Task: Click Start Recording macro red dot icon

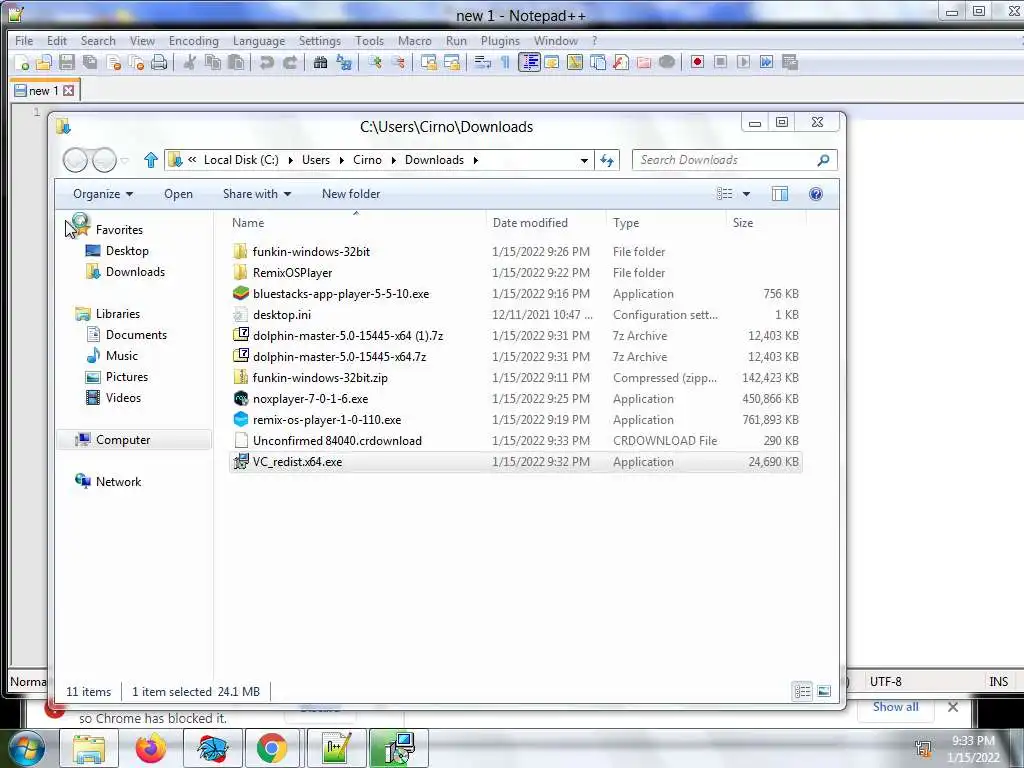Action: point(697,62)
